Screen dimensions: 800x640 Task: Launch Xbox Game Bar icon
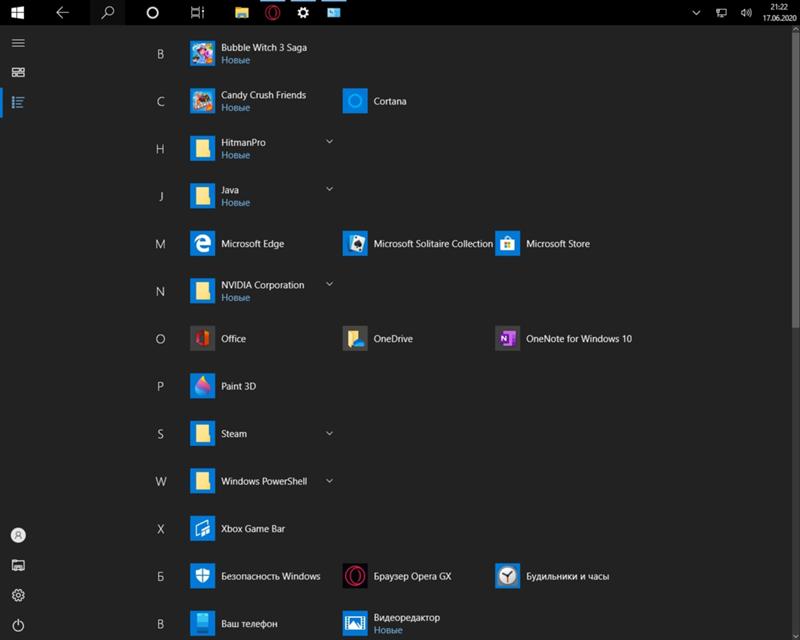pyautogui.click(x=203, y=528)
